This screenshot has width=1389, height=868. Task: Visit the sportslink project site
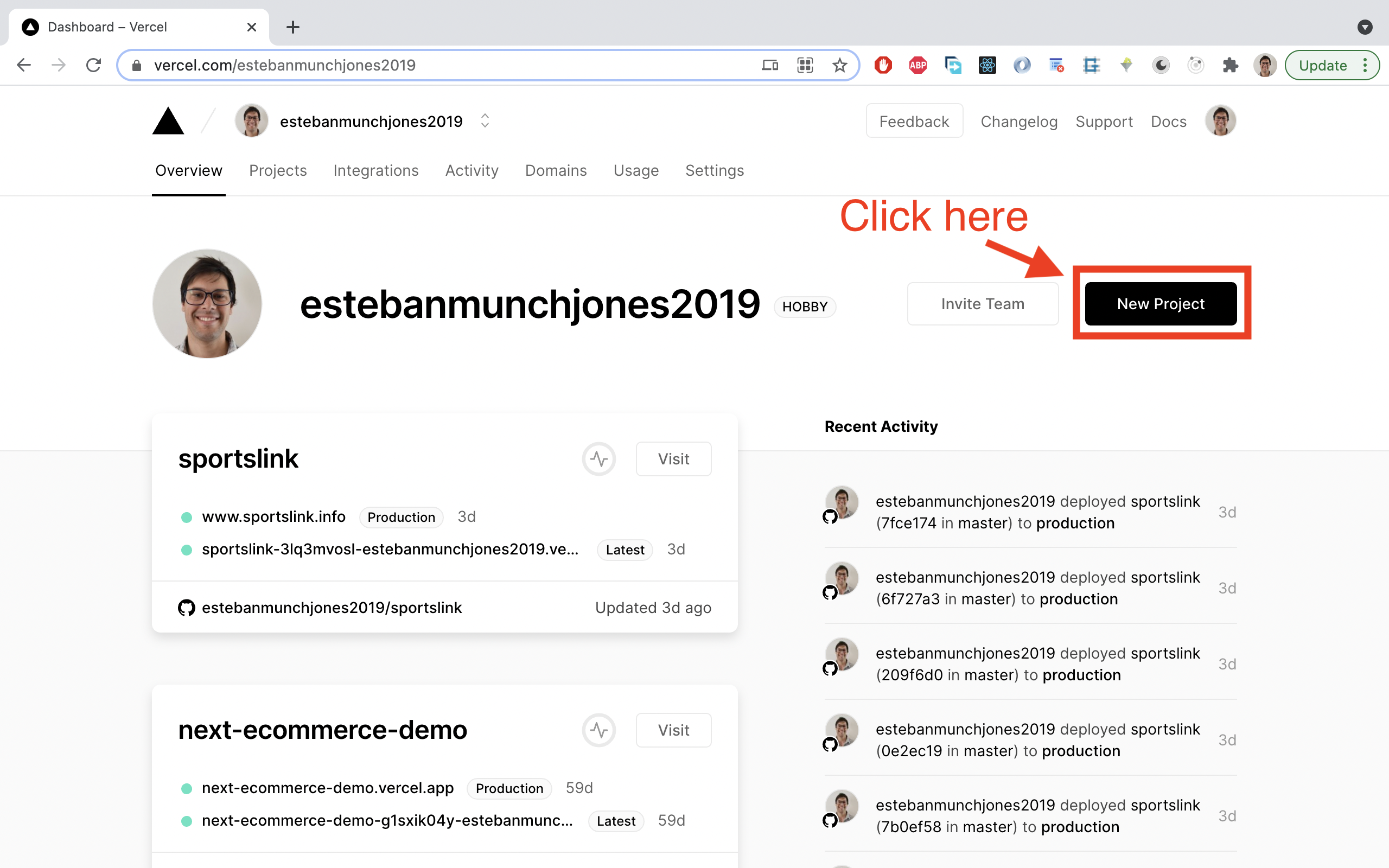(x=673, y=459)
